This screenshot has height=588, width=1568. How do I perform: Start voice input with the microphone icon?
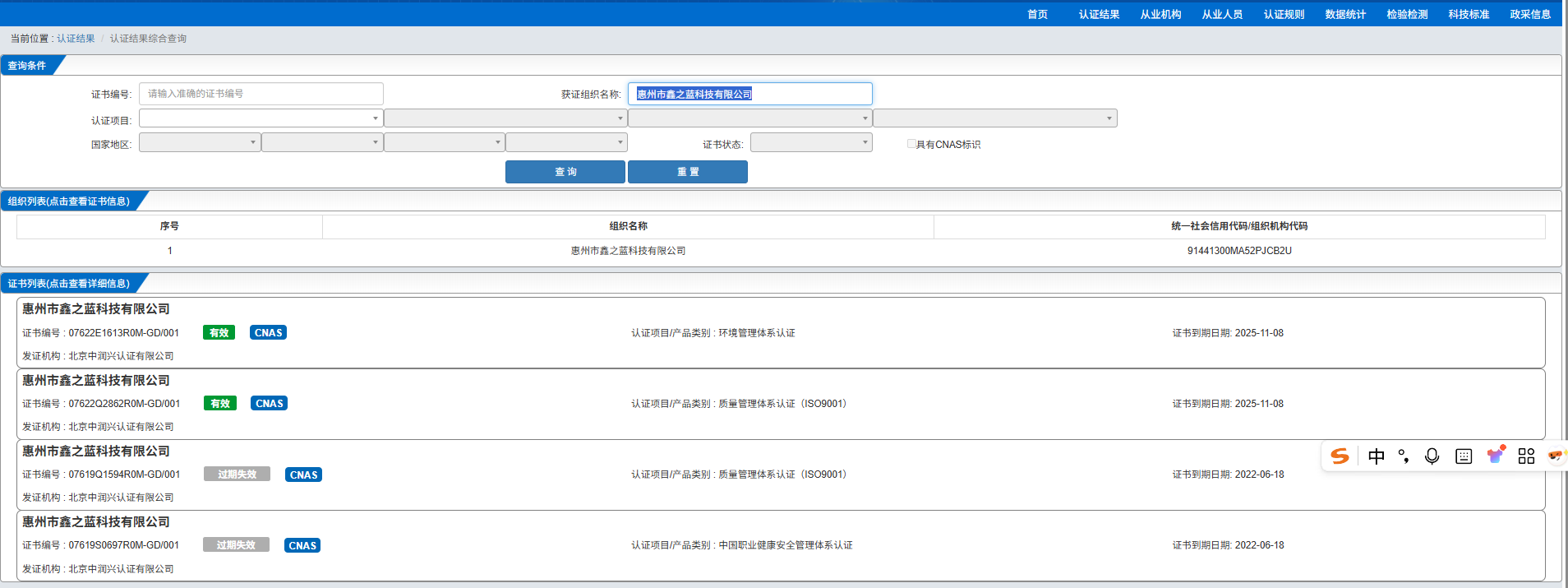click(1432, 456)
